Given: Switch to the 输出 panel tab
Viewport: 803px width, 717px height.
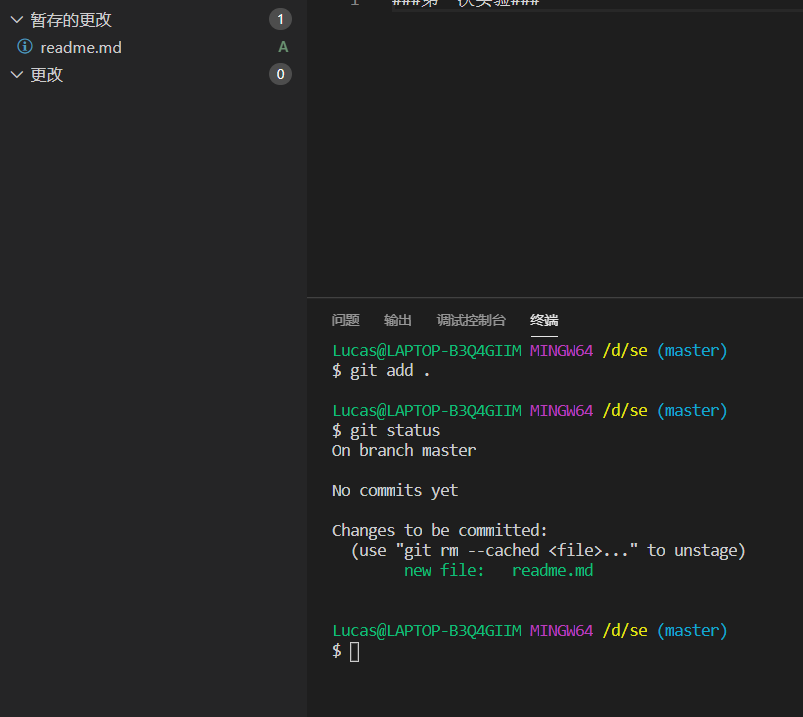Looking at the screenshot, I should (398, 320).
